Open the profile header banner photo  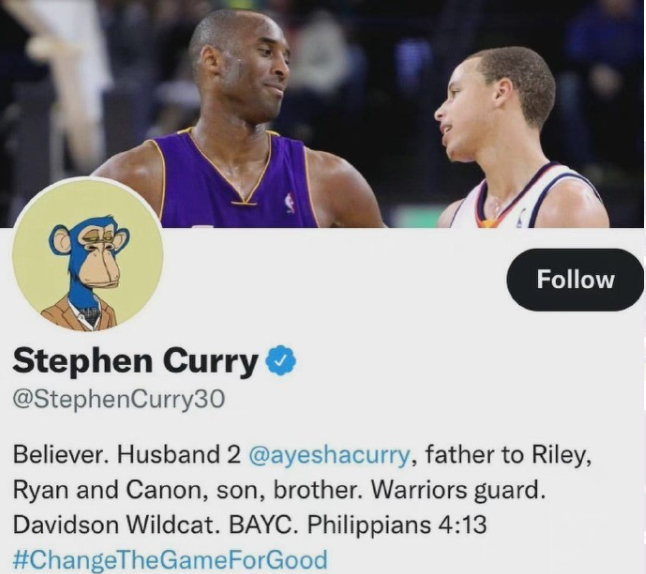323,113
